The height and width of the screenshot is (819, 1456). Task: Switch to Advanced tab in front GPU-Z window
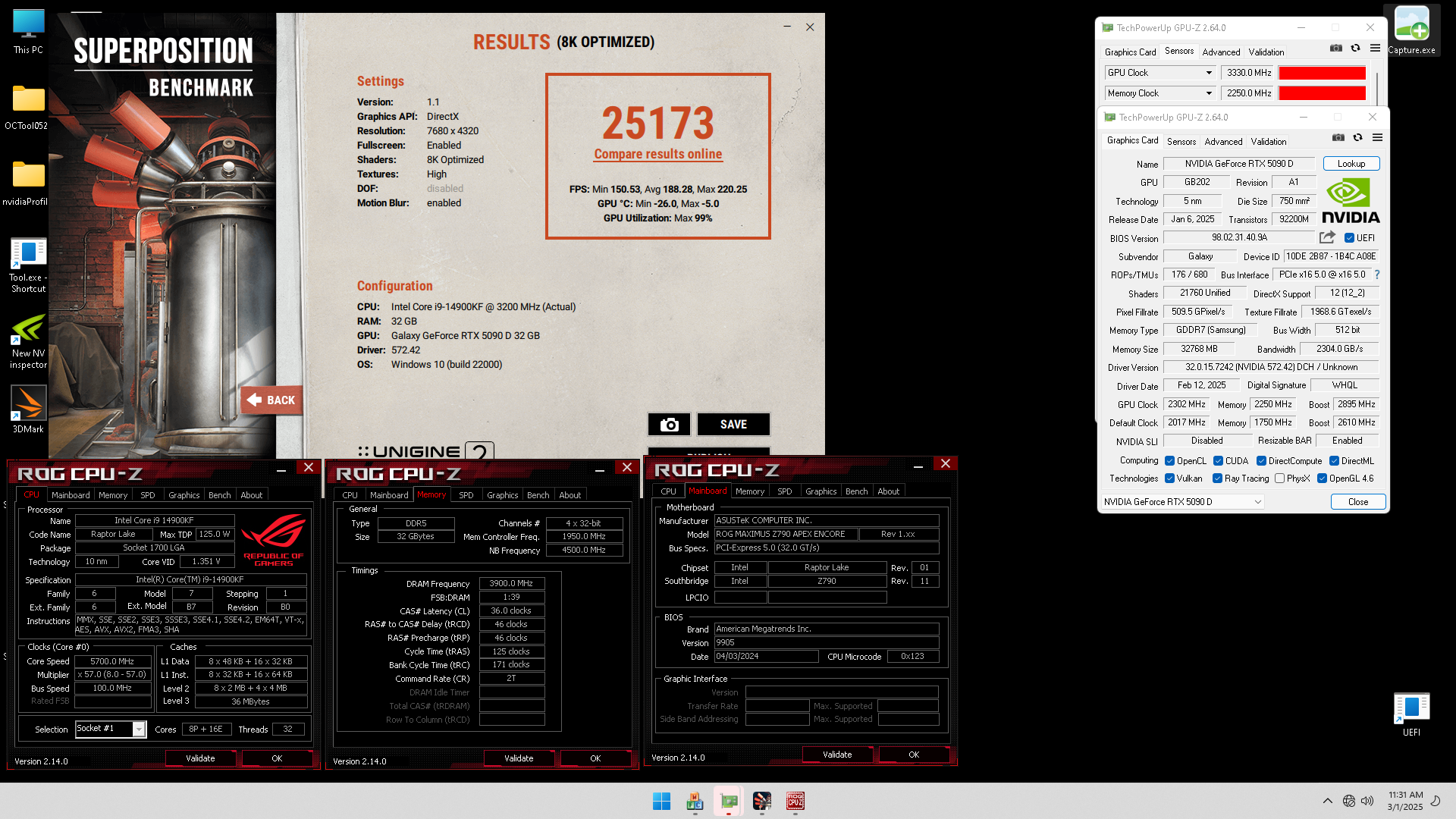1223,142
